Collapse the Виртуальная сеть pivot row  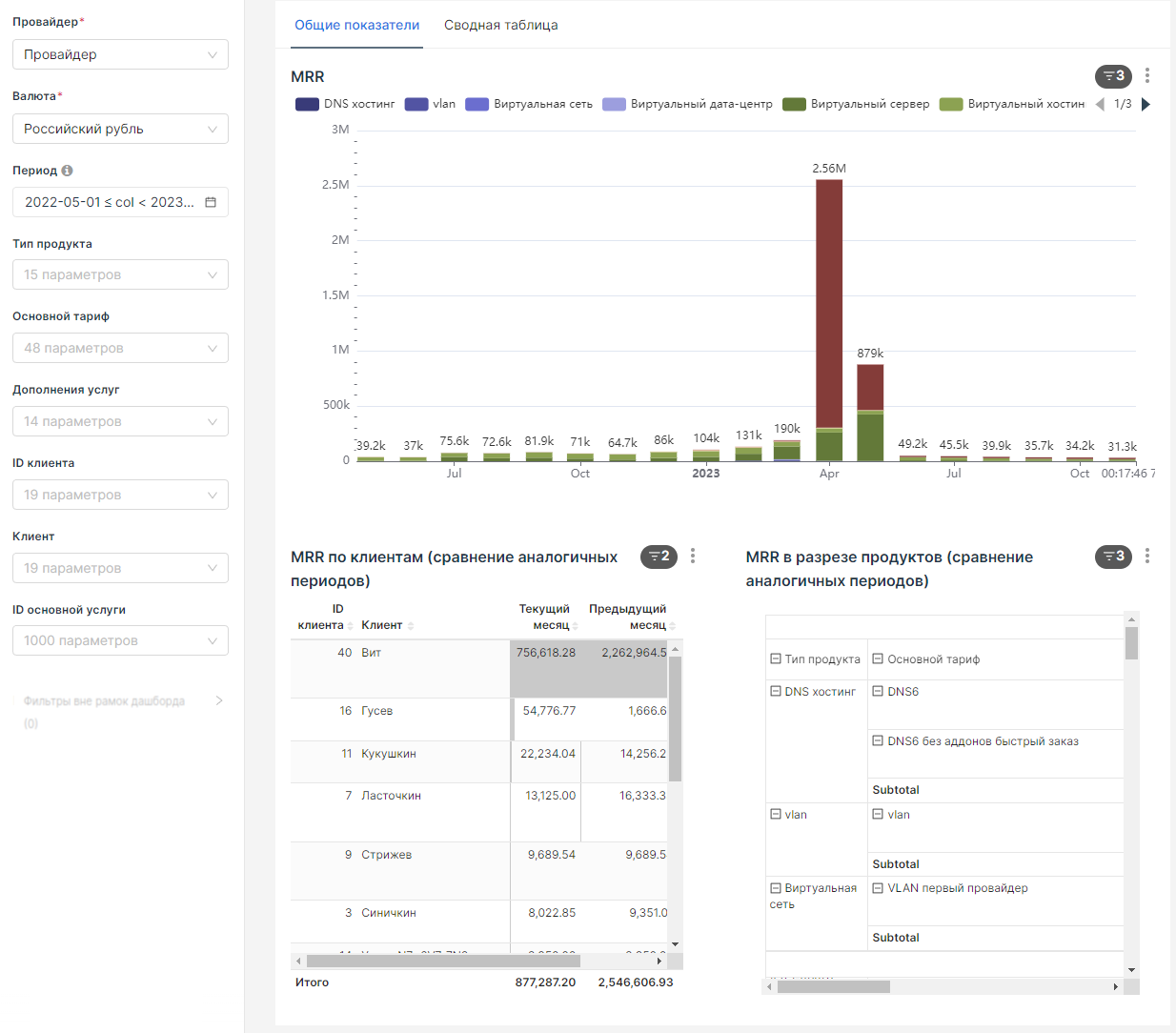coord(776,888)
